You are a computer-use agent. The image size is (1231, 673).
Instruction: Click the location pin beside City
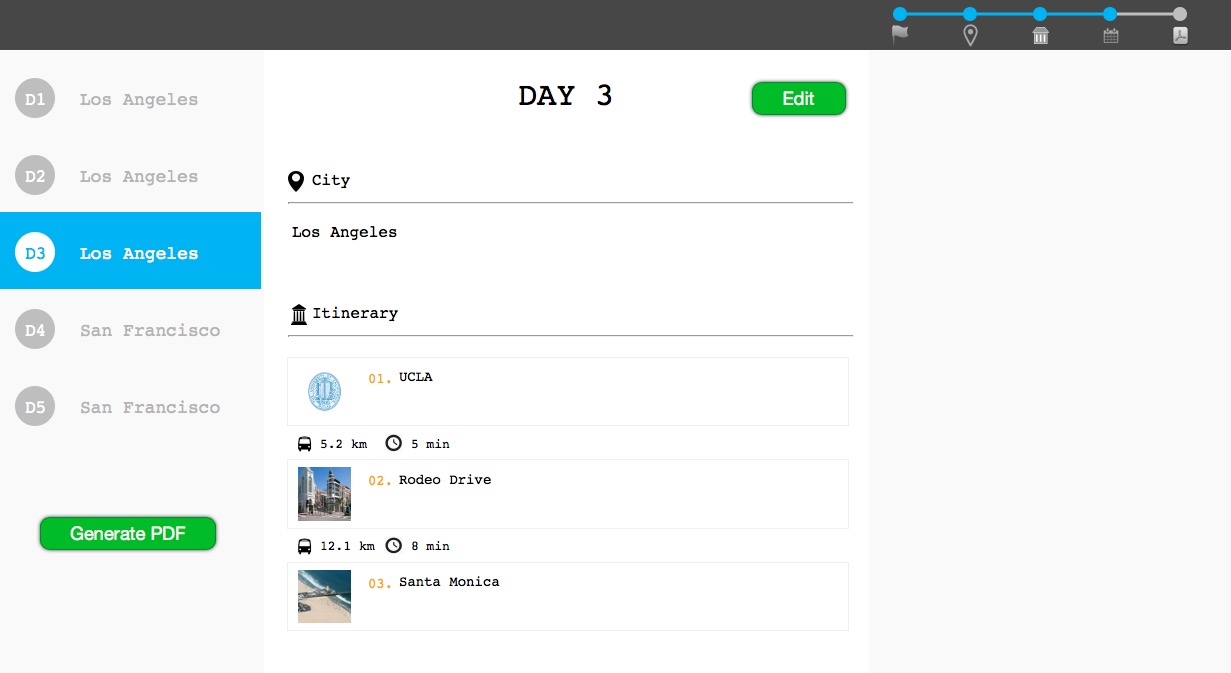pos(296,181)
